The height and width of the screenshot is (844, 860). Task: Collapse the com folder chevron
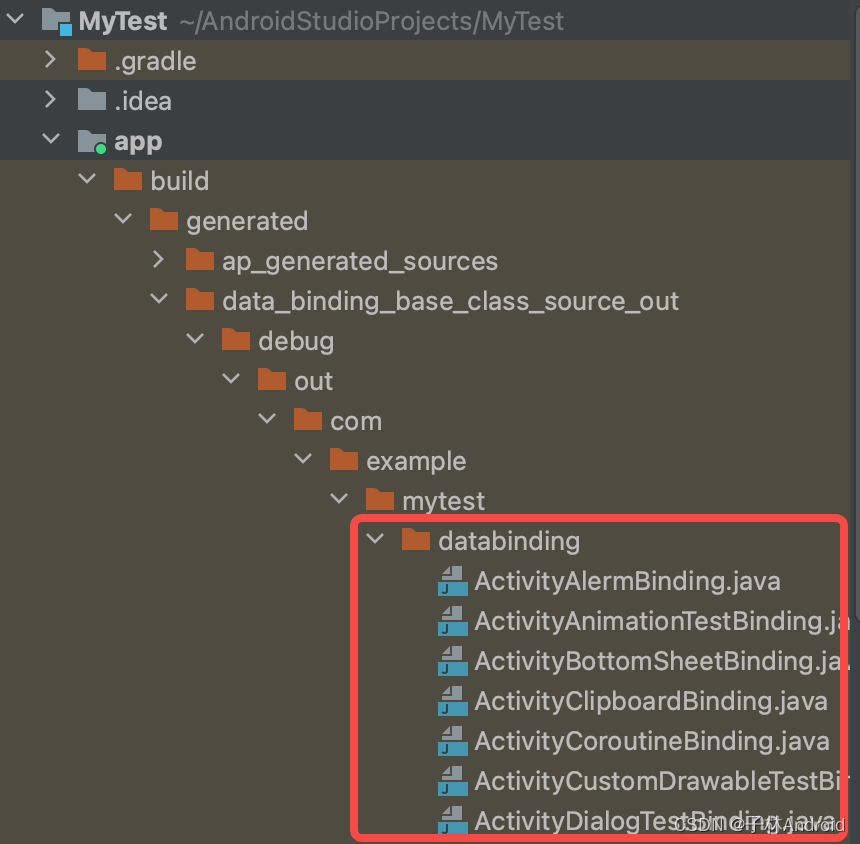click(267, 419)
